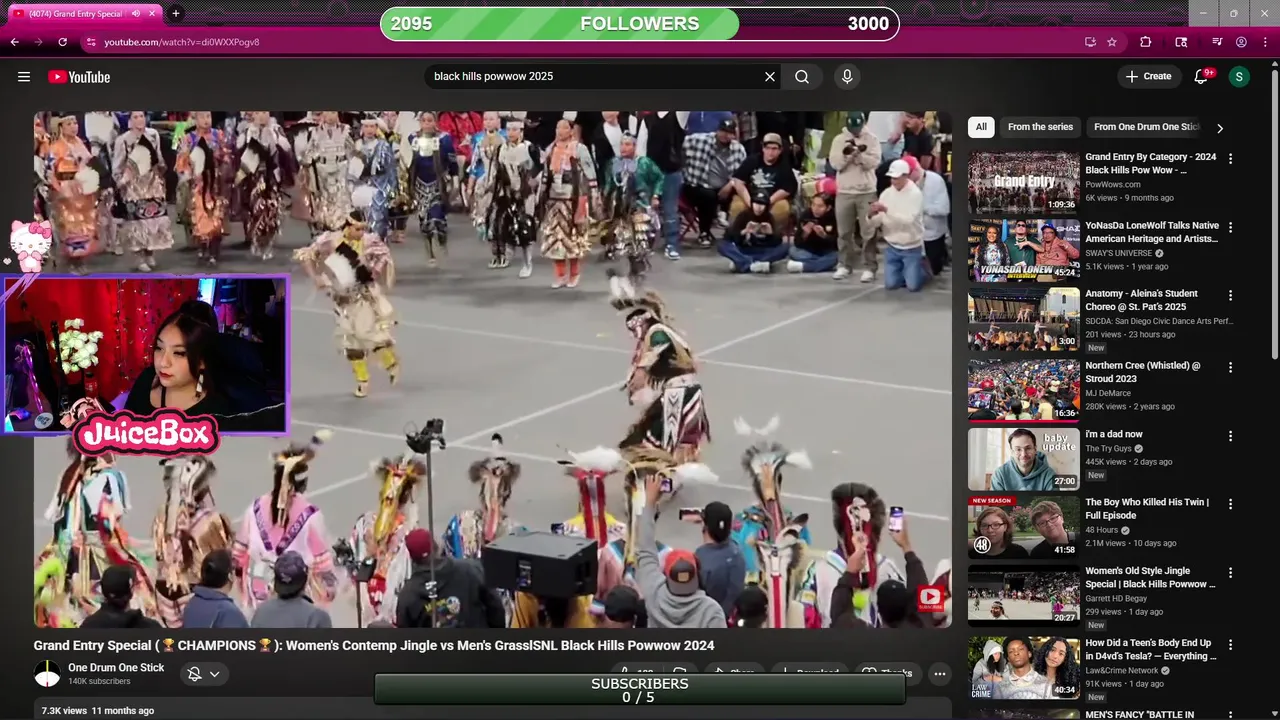Click the Law&Crime Network channel name
1280x720 pixels.
pyautogui.click(x=1122, y=671)
